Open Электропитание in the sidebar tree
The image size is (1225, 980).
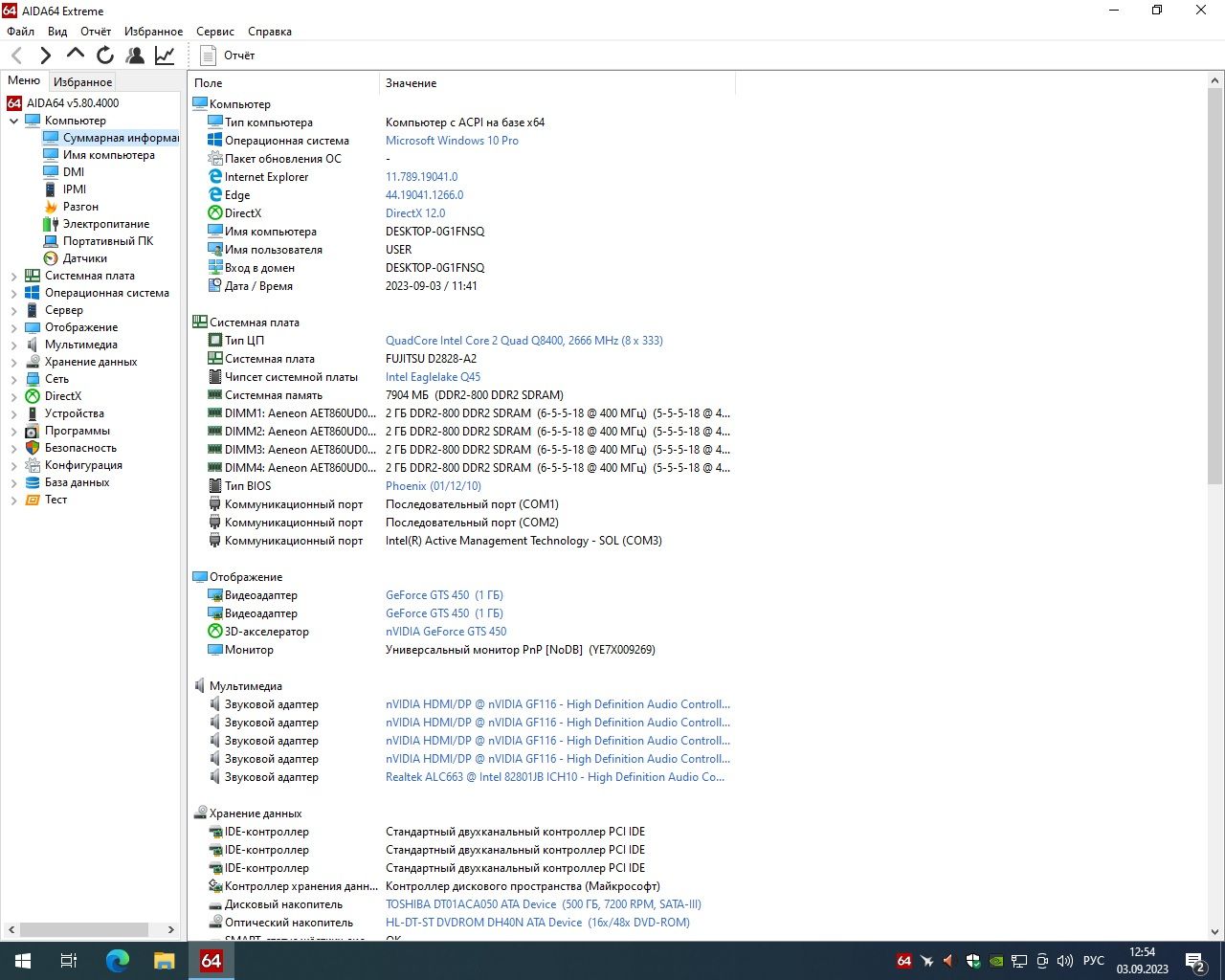(x=106, y=224)
